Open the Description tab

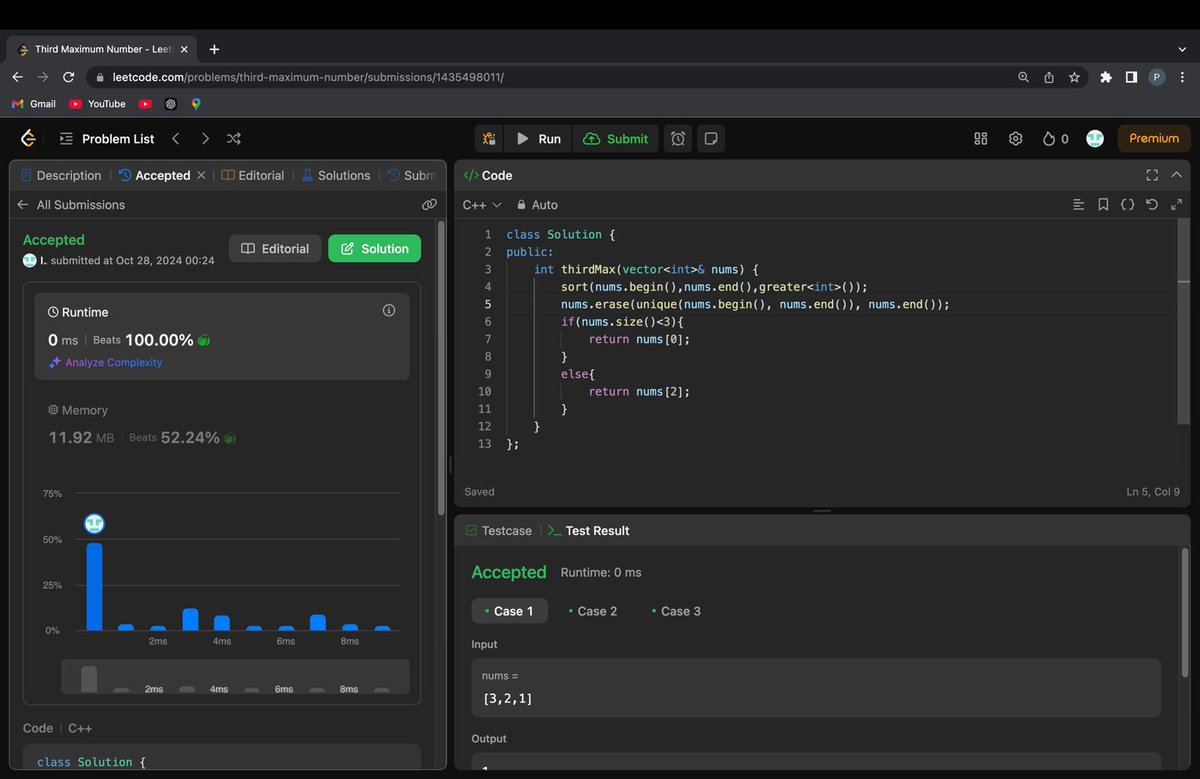coord(61,175)
